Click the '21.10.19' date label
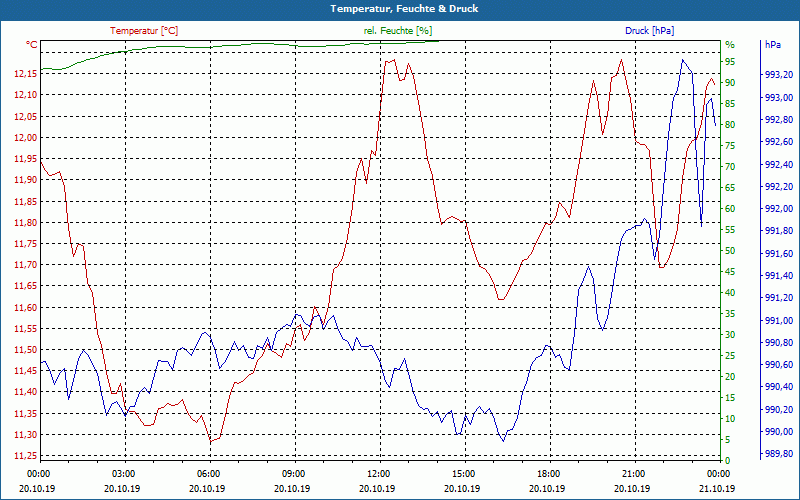Image resolution: width=800 pixels, height=500 pixels. [x=718, y=488]
